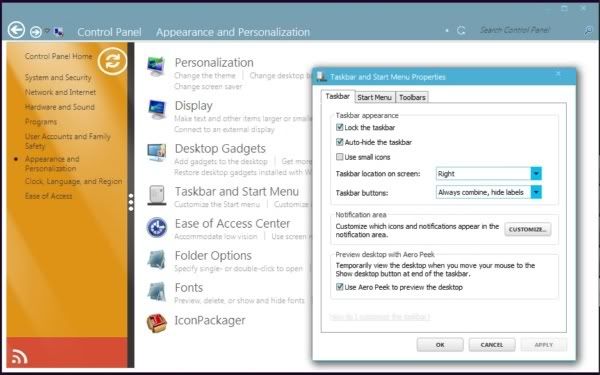Toggle Use Aero Peek to preview the desktop

click(x=339, y=287)
